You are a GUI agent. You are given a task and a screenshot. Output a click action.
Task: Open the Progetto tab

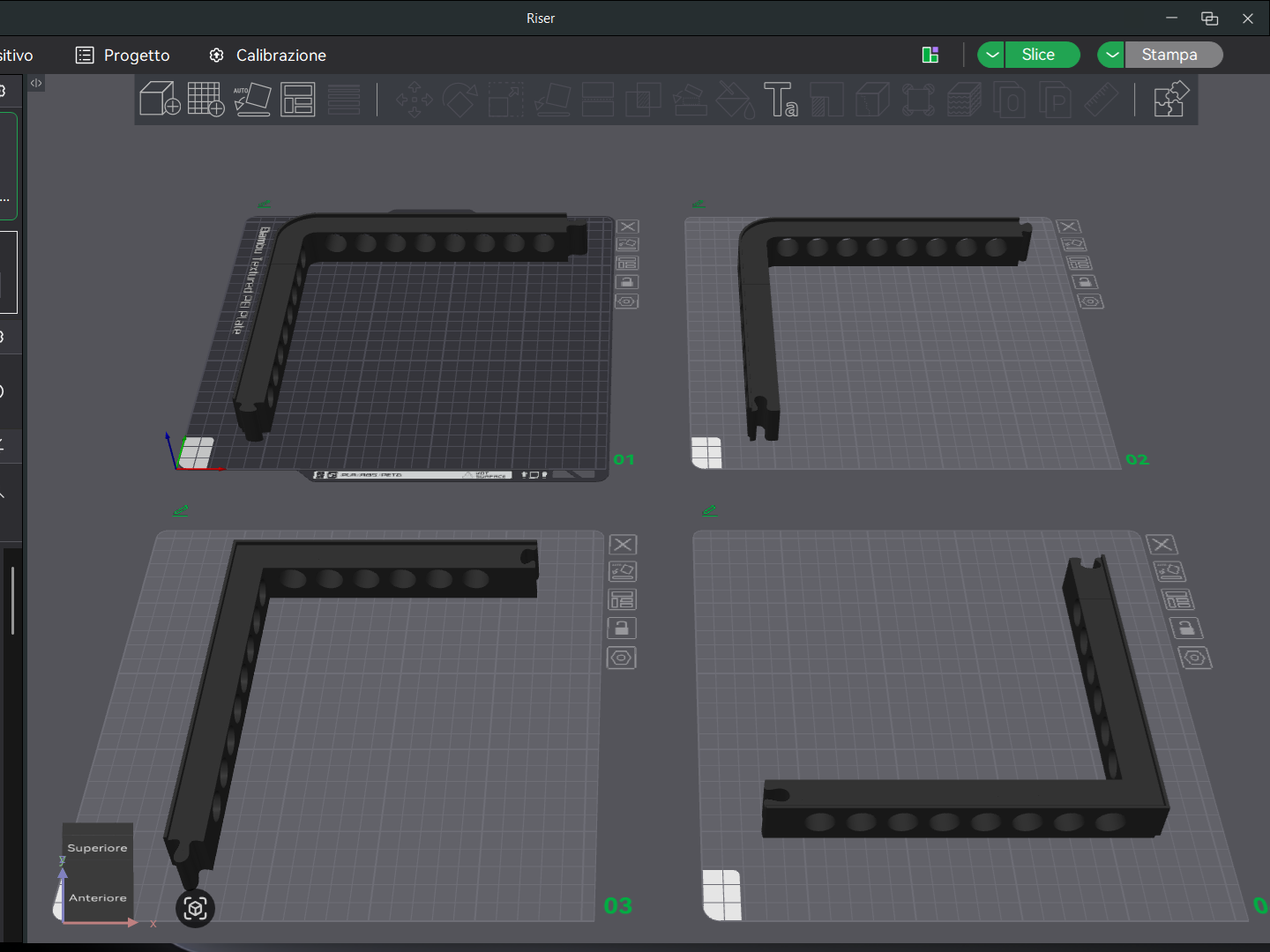(123, 55)
